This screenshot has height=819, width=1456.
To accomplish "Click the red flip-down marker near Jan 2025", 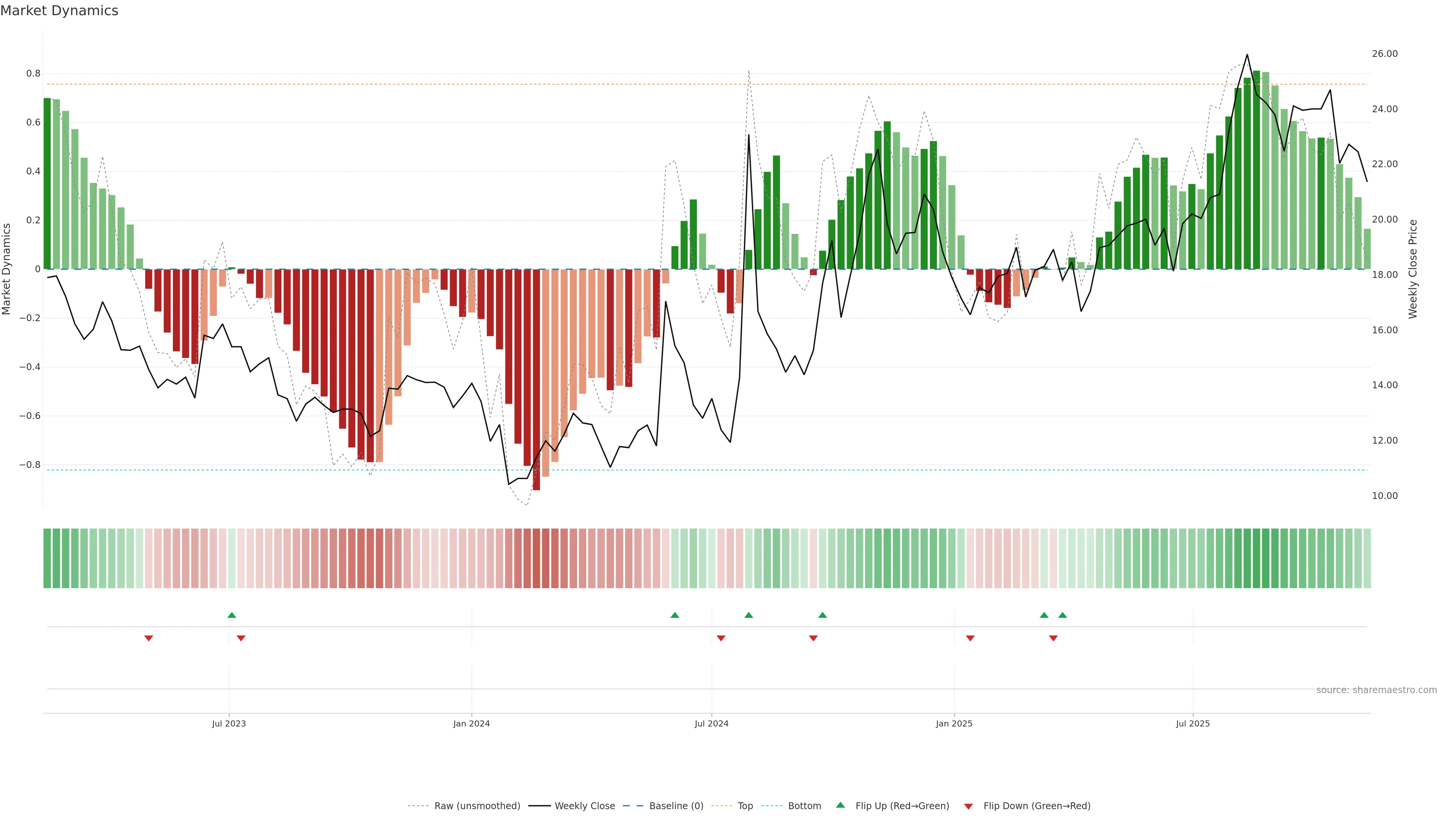I will [x=970, y=638].
